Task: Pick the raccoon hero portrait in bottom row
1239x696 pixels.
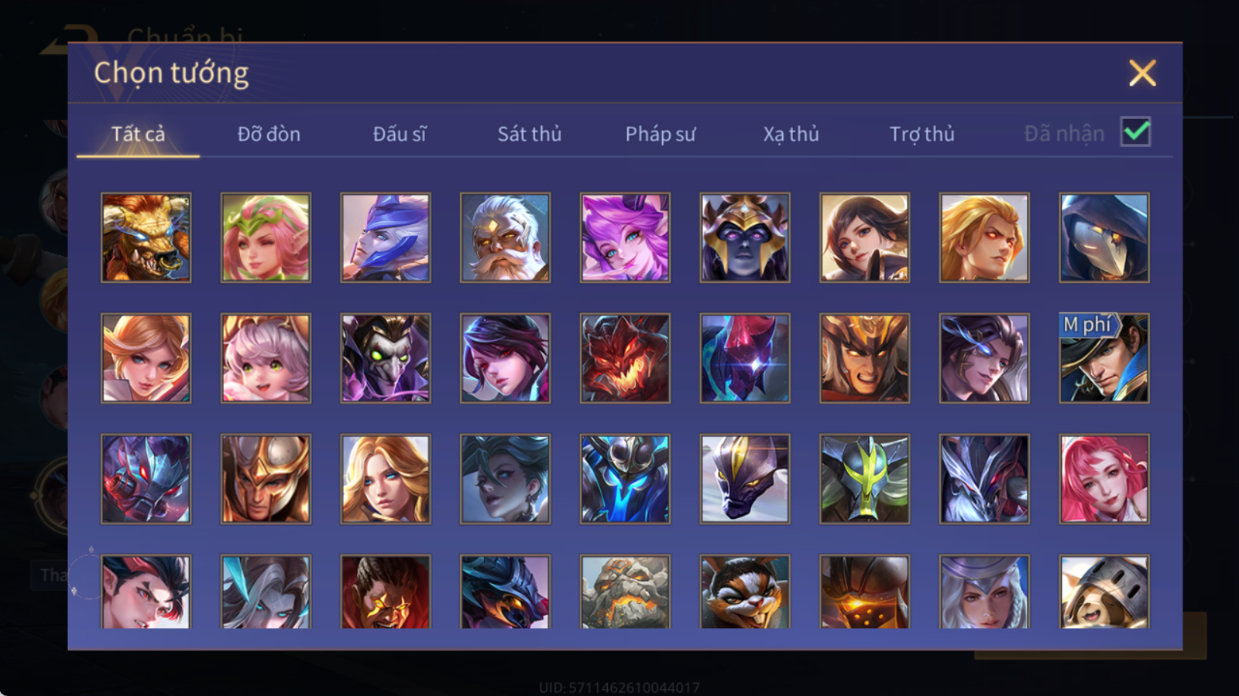Action: 745,592
